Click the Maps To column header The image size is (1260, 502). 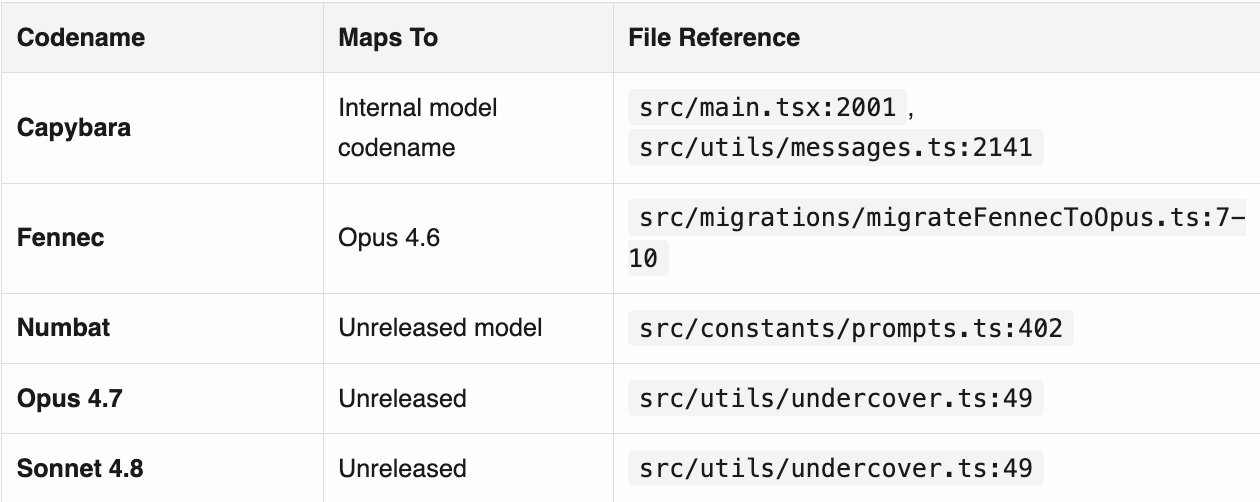tap(388, 38)
